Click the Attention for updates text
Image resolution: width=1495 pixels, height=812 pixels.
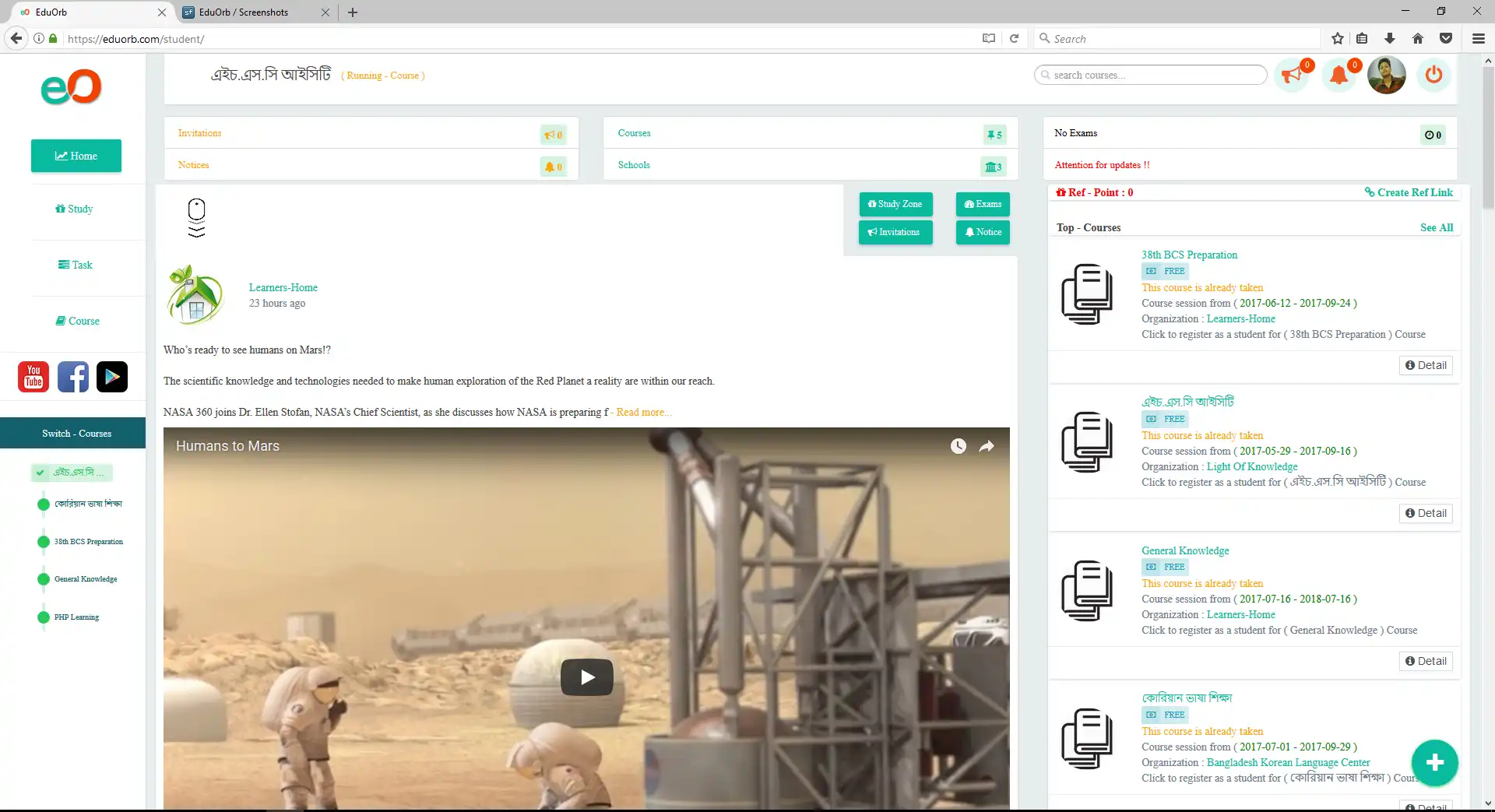[1102, 165]
